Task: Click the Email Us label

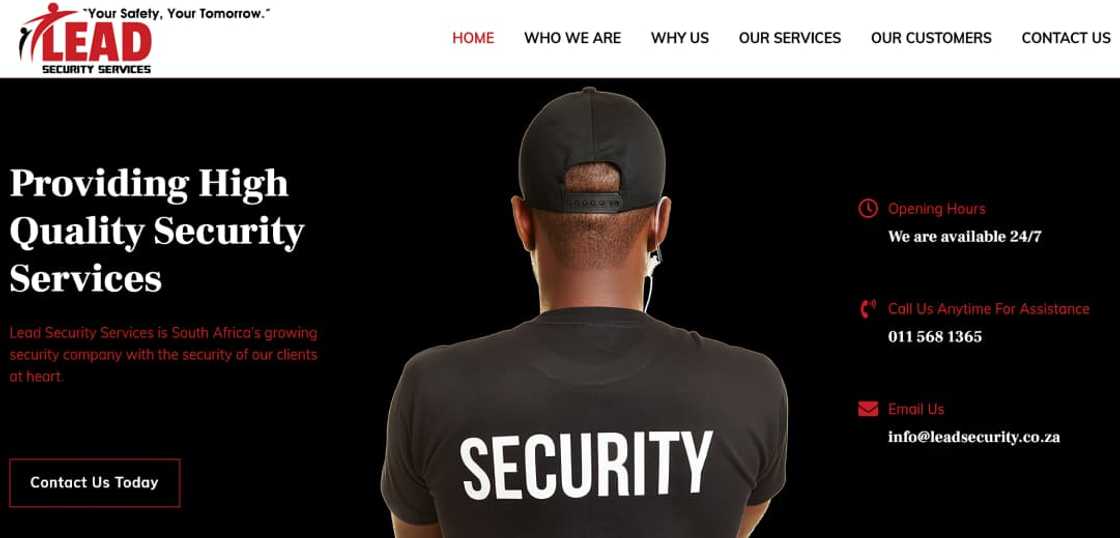Action: [916, 409]
